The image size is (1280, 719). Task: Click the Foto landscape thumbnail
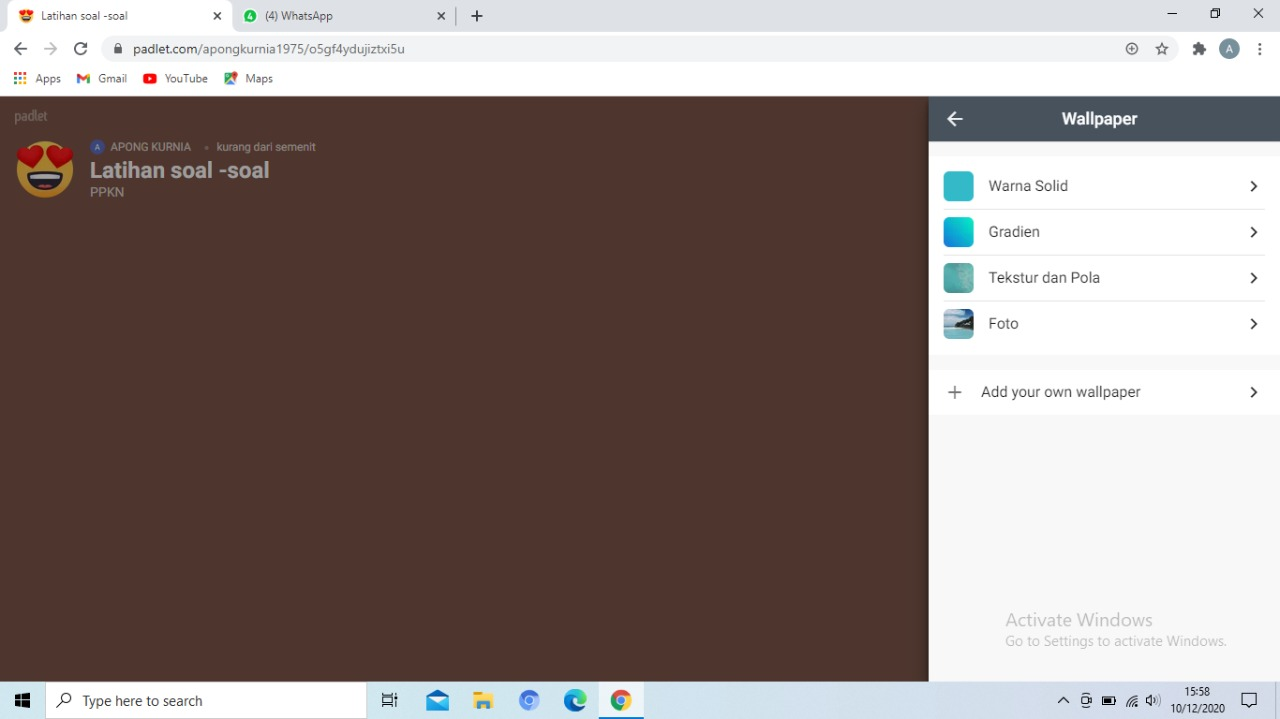pyautogui.click(x=958, y=324)
